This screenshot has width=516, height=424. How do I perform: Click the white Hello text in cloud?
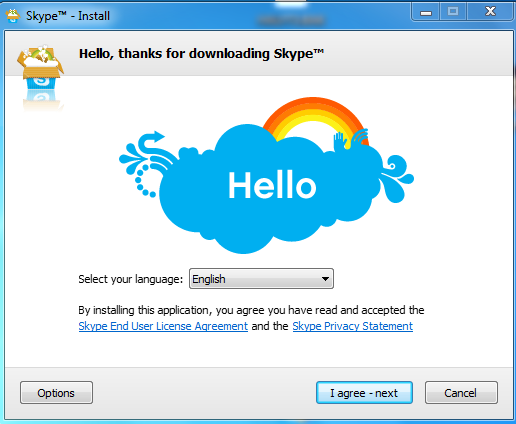272,185
